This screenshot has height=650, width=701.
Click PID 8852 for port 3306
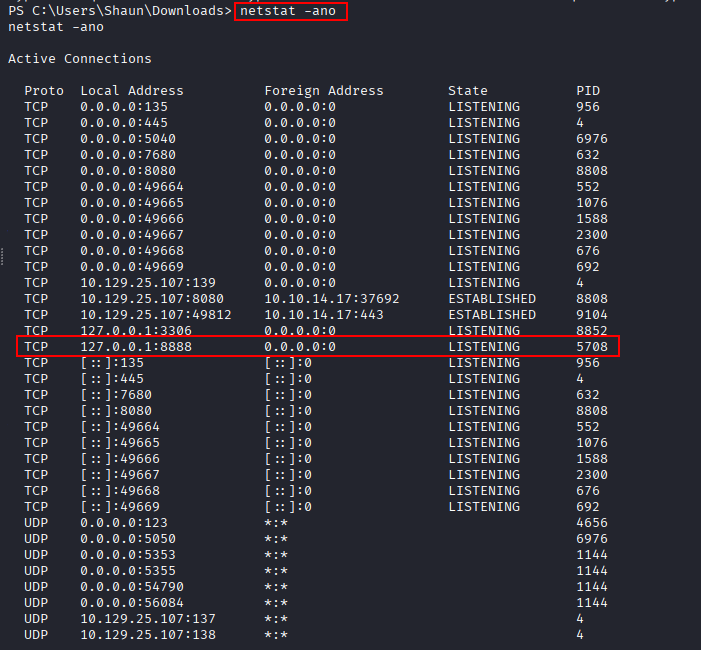pyautogui.click(x=592, y=331)
